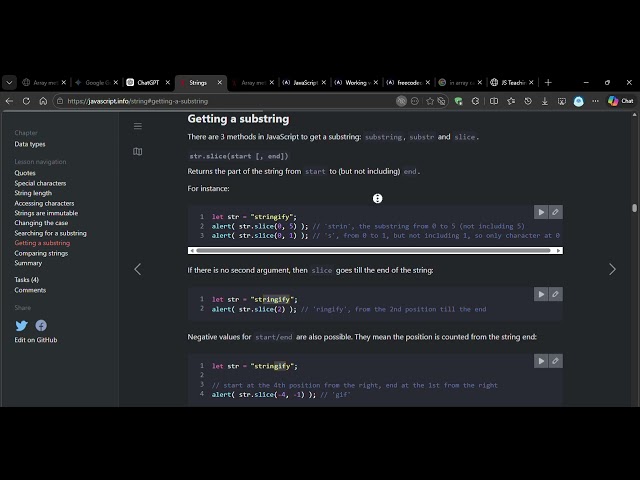Click the address bar URL
The height and width of the screenshot is (480, 640).
pyautogui.click(x=138, y=101)
